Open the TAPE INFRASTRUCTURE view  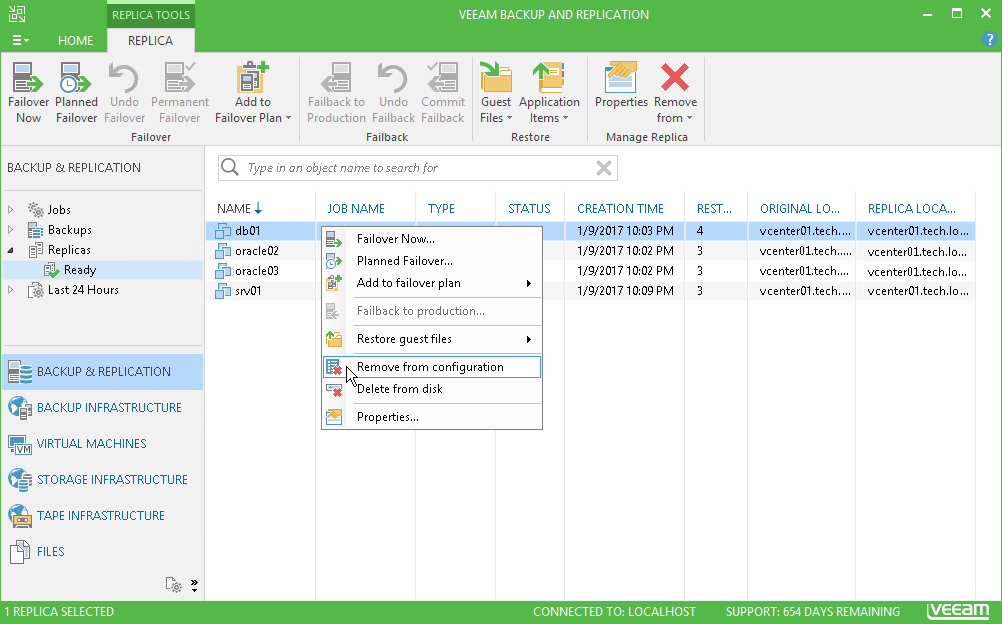click(102, 515)
